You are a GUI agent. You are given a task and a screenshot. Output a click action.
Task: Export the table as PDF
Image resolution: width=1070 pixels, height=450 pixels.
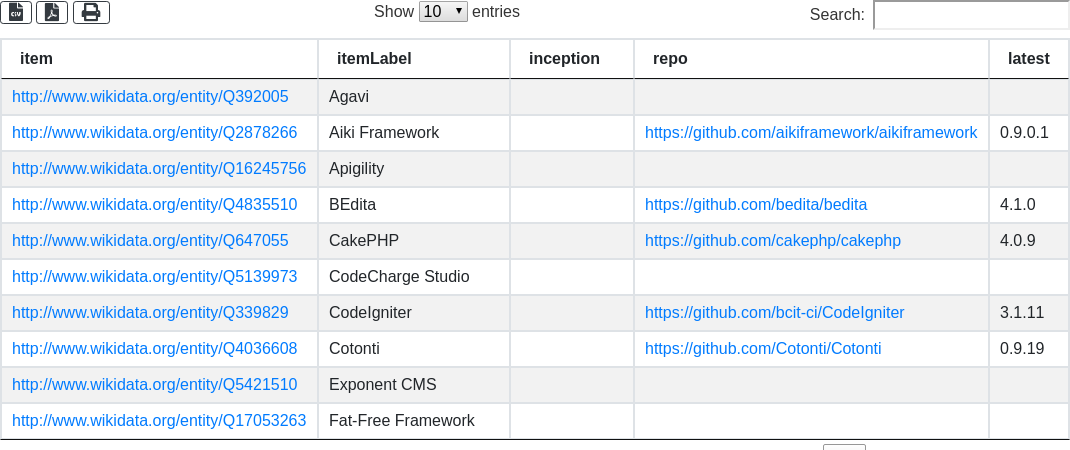pyautogui.click(x=52, y=12)
